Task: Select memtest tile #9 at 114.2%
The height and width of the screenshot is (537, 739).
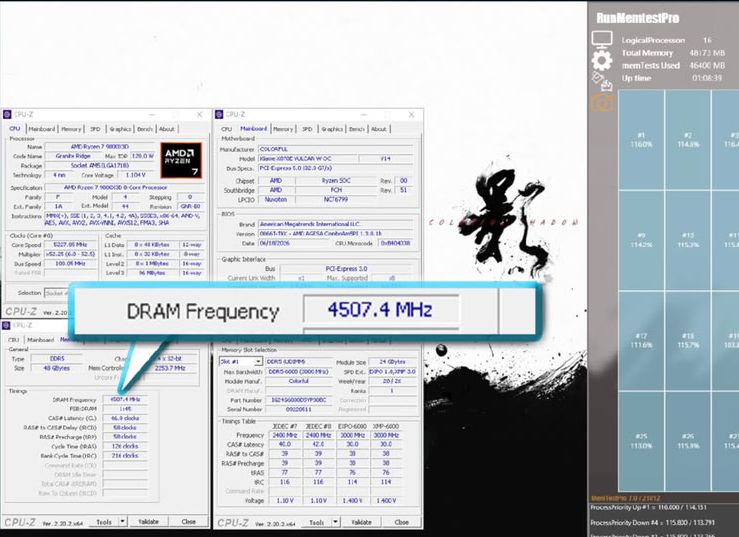Action: pos(641,240)
